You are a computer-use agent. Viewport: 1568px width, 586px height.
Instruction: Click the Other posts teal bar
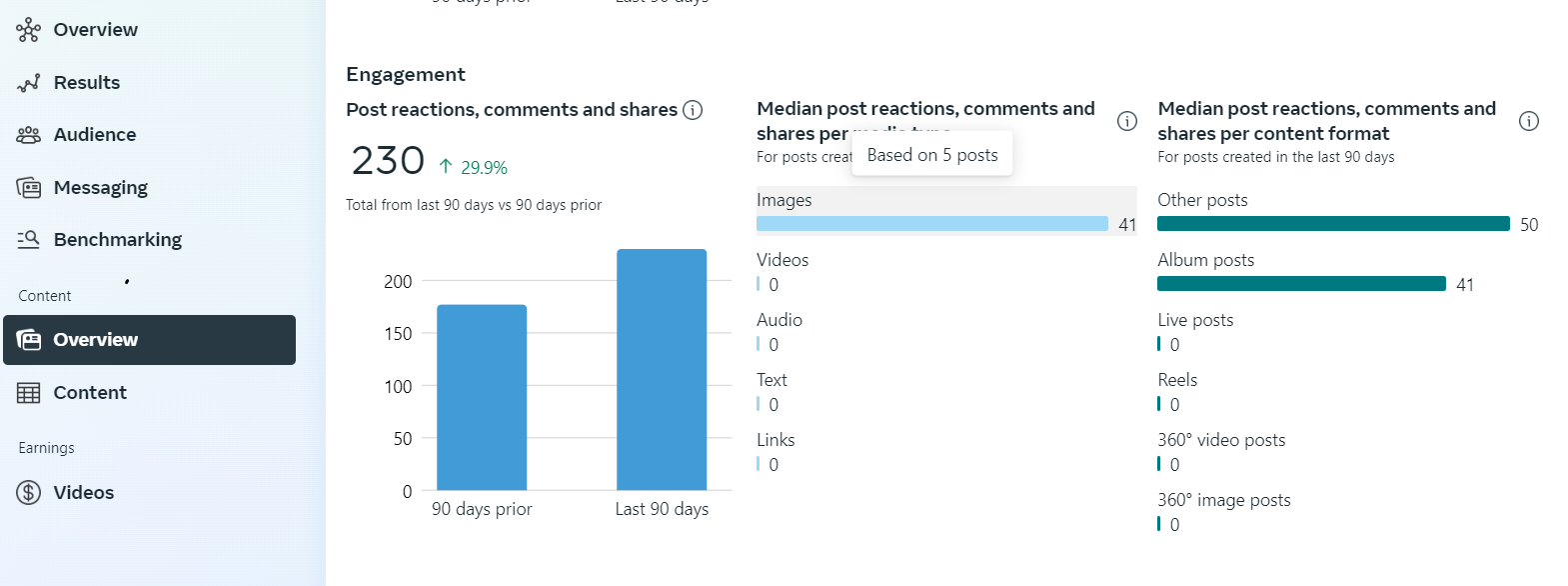click(1333, 224)
